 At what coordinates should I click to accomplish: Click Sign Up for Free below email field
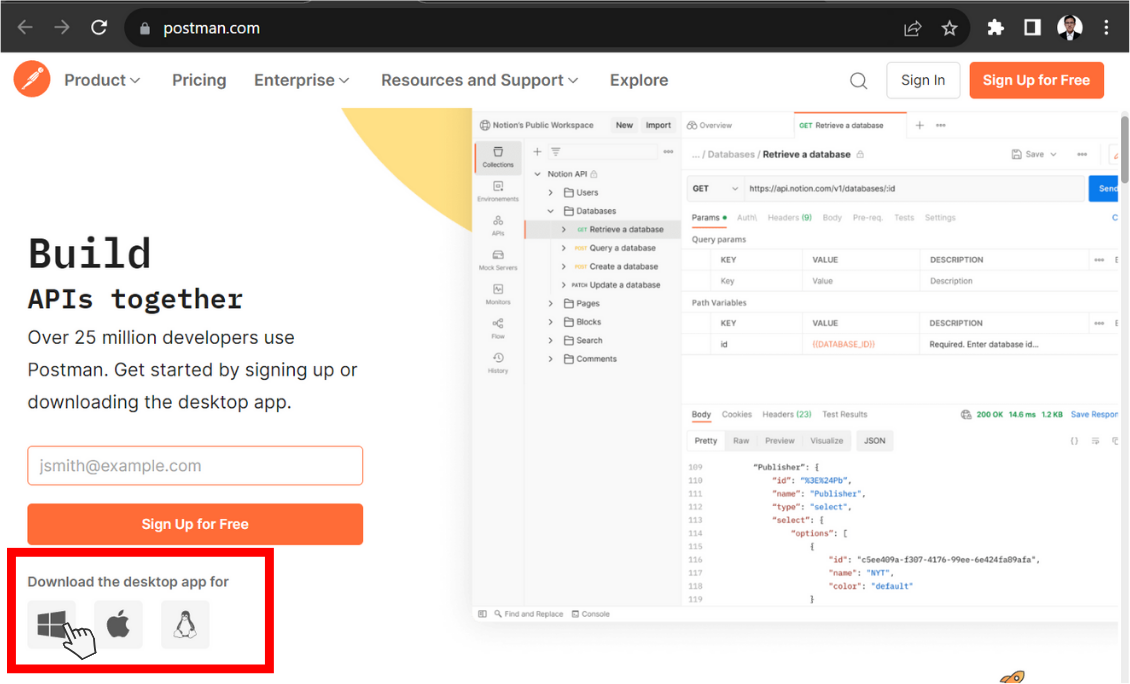195,524
